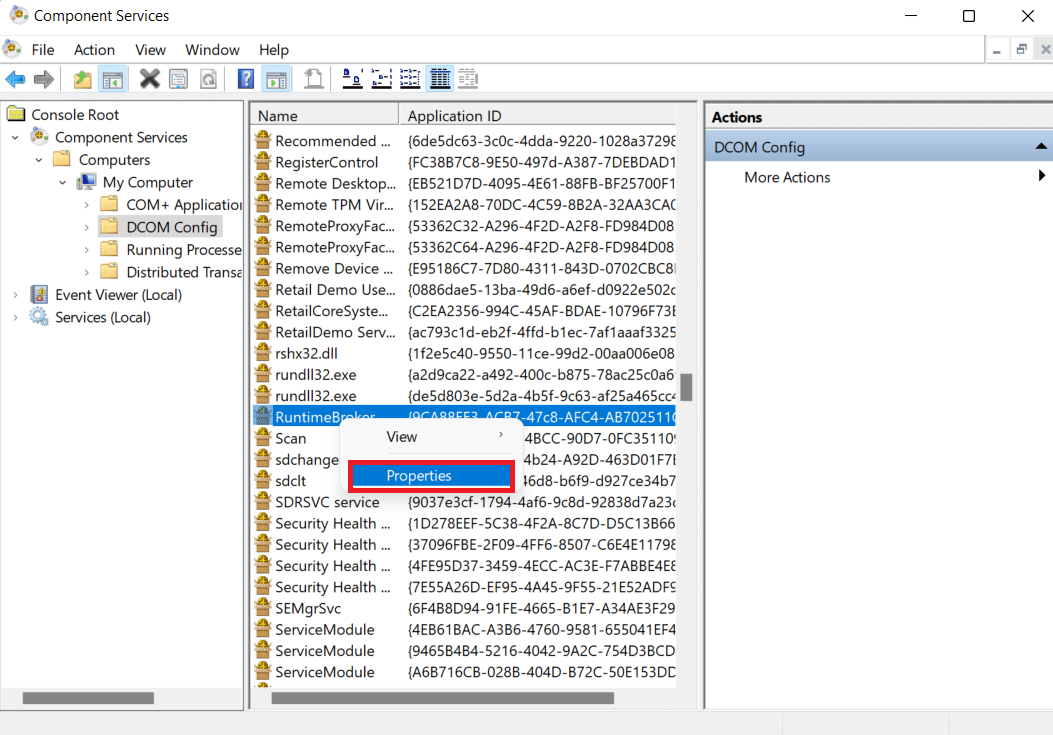
Task: Open Properties toolbar icon
Action: coord(179,79)
